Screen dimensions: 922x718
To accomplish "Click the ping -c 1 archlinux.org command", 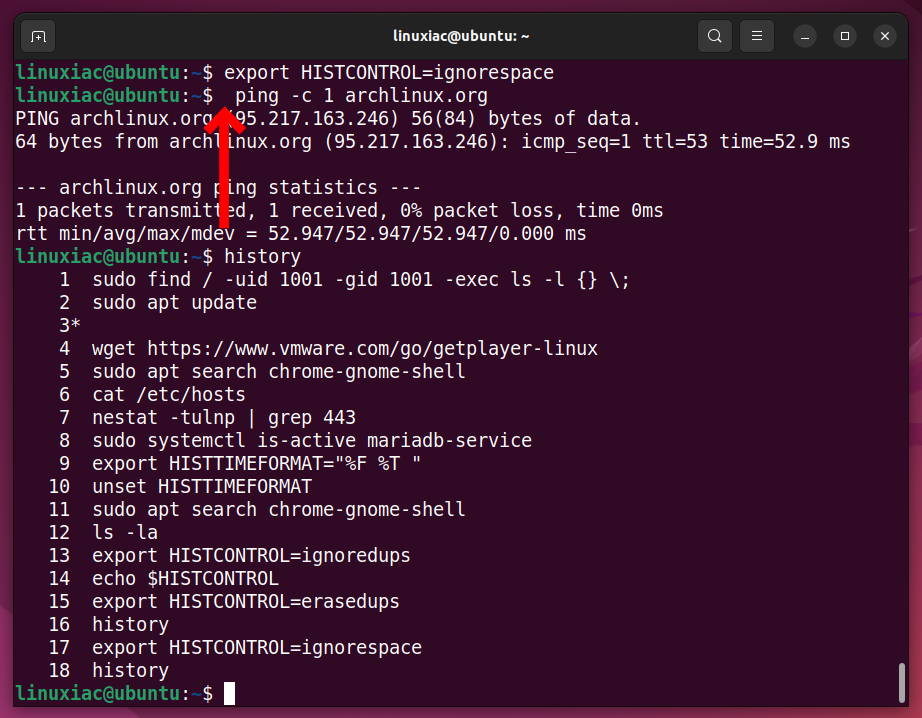I will (355, 95).
